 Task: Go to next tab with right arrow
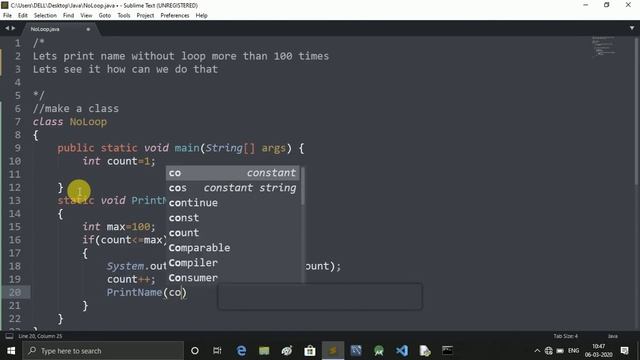click(13, 28)
